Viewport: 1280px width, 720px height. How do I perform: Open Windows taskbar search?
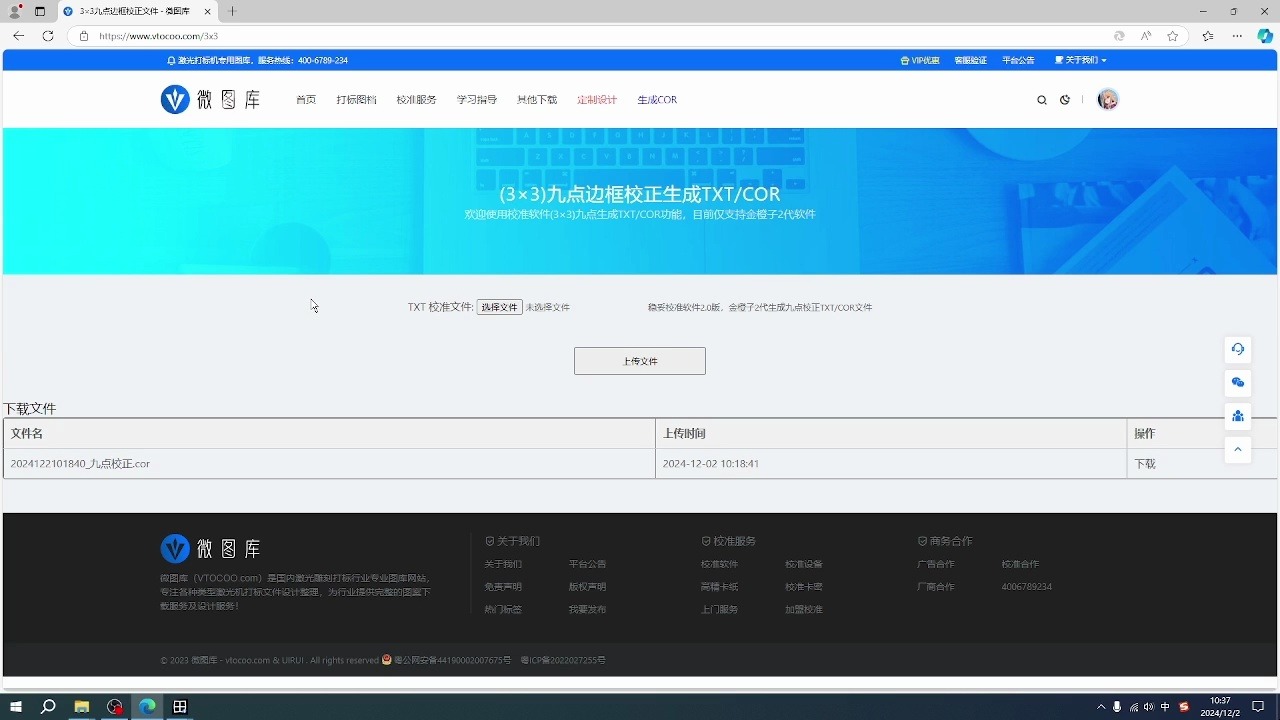click(48, 707)
